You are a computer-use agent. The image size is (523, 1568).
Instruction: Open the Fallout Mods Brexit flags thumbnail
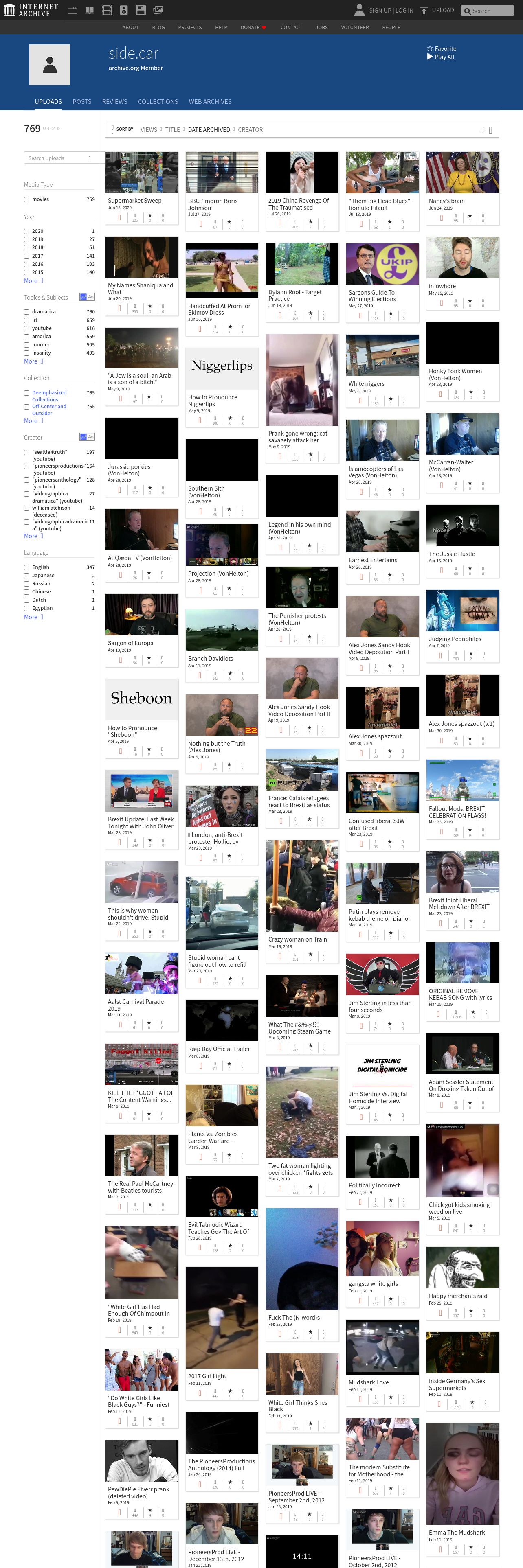pyautogui.click(x=462, y=780)
